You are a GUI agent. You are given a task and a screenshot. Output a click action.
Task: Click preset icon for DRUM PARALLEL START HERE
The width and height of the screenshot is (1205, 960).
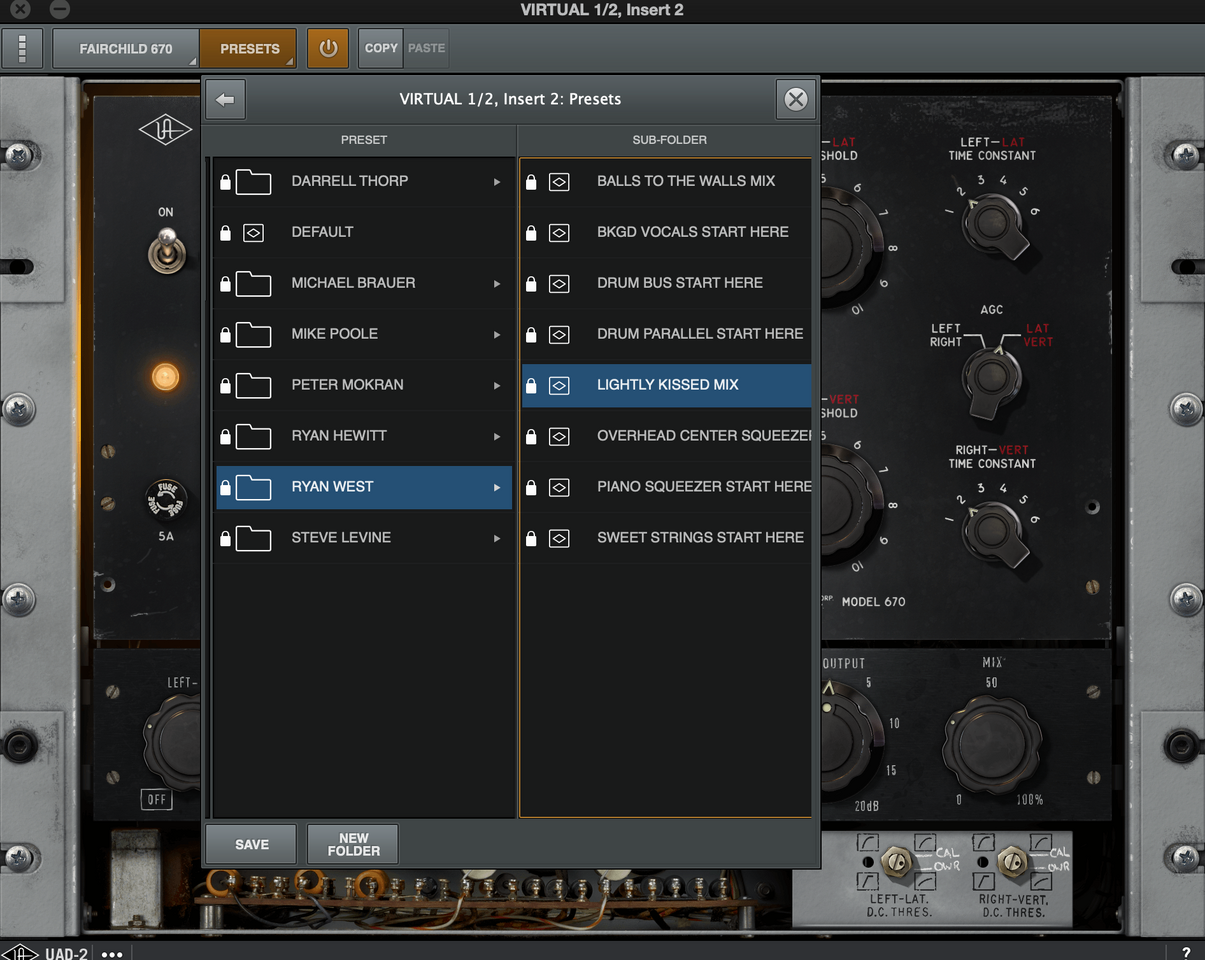pyautogui.click(x=559, y=334)
